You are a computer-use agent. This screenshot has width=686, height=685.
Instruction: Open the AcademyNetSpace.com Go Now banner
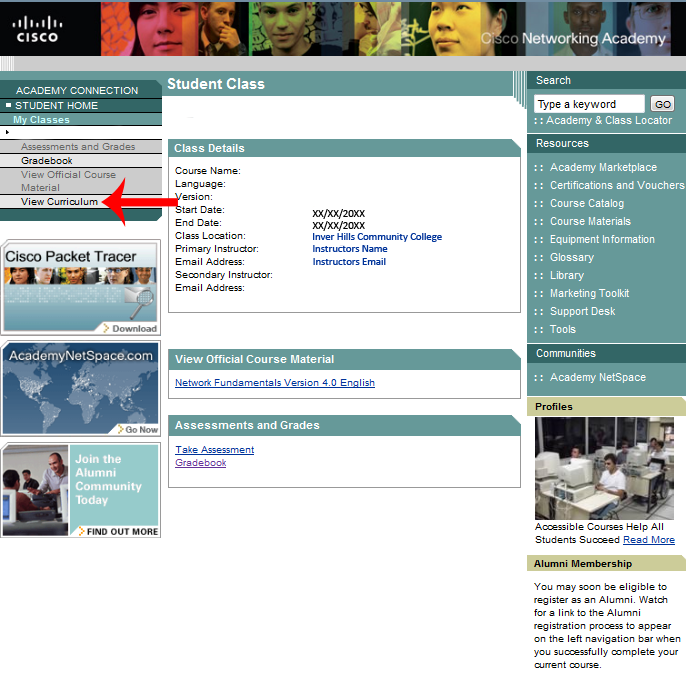(80, 389)
